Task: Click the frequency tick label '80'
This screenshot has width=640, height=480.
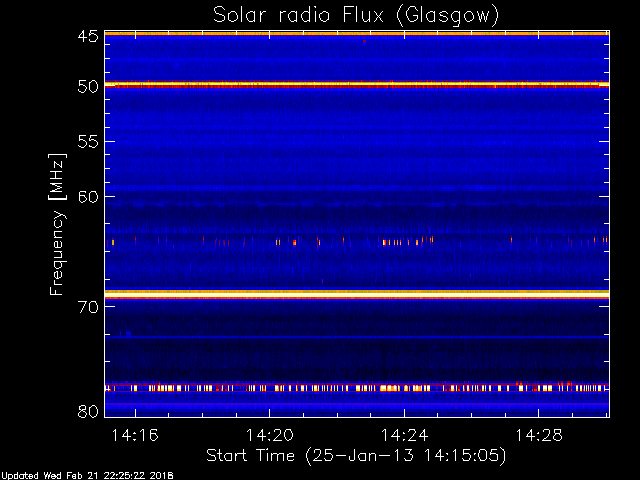Action: click(x=88, y=411)
